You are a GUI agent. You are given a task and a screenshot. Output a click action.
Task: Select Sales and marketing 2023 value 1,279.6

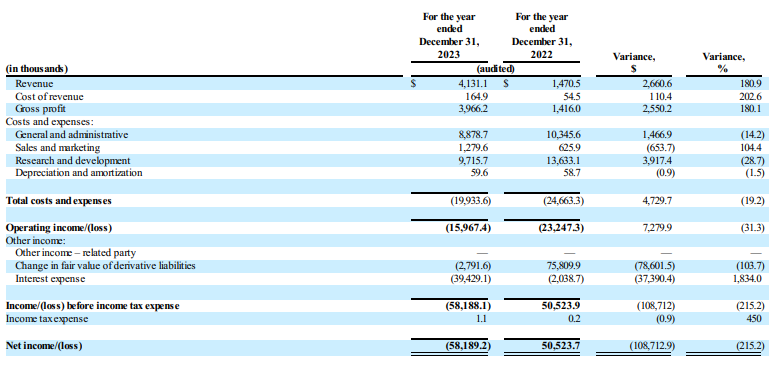pyautogui.click(x=473, y=147)
